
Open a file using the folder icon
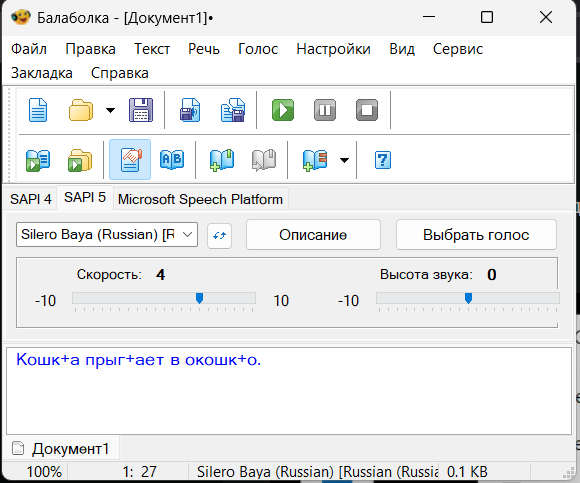81,110
